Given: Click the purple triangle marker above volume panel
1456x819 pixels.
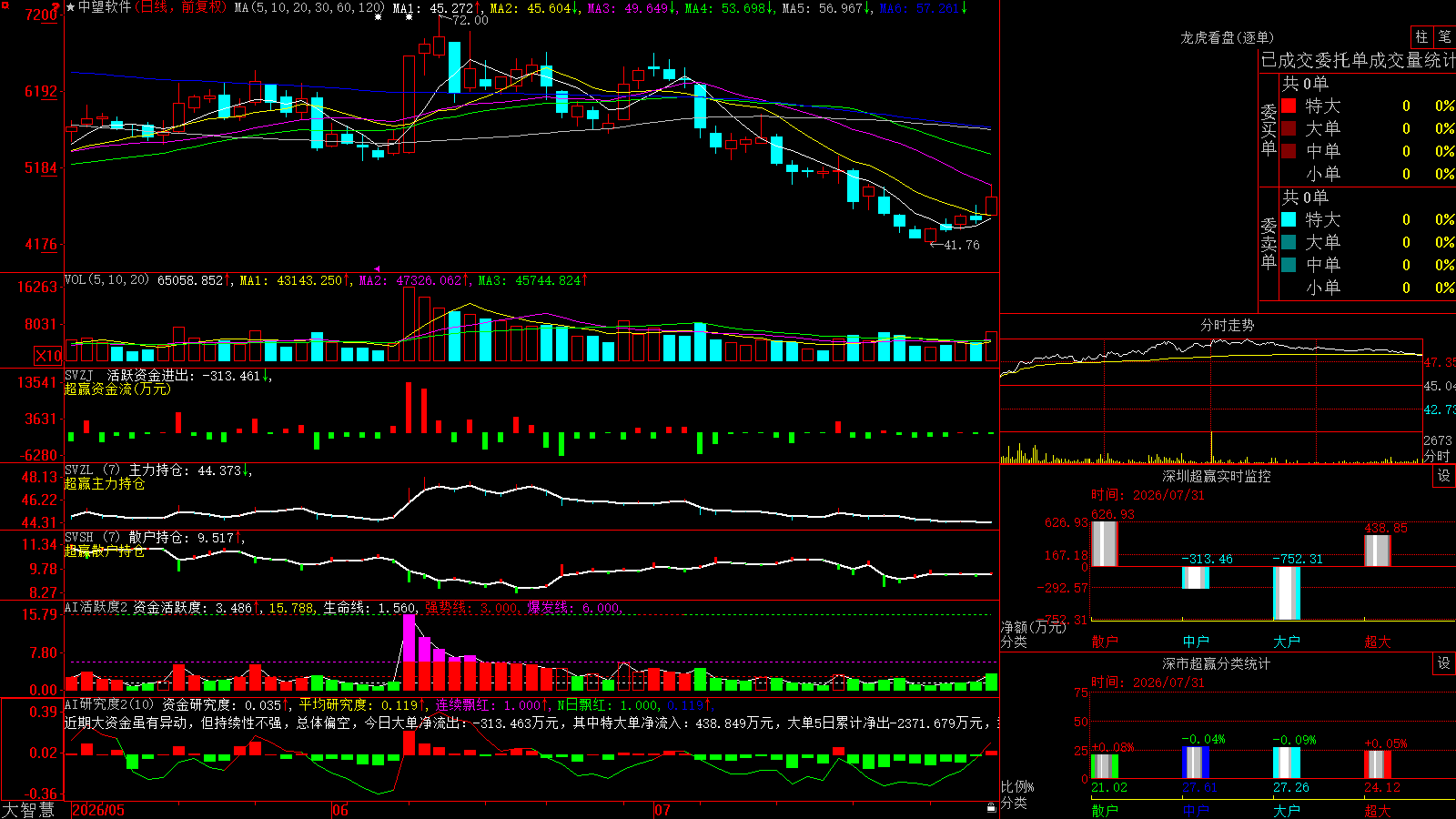Looking at the screenshot, I should coord(377,269).
